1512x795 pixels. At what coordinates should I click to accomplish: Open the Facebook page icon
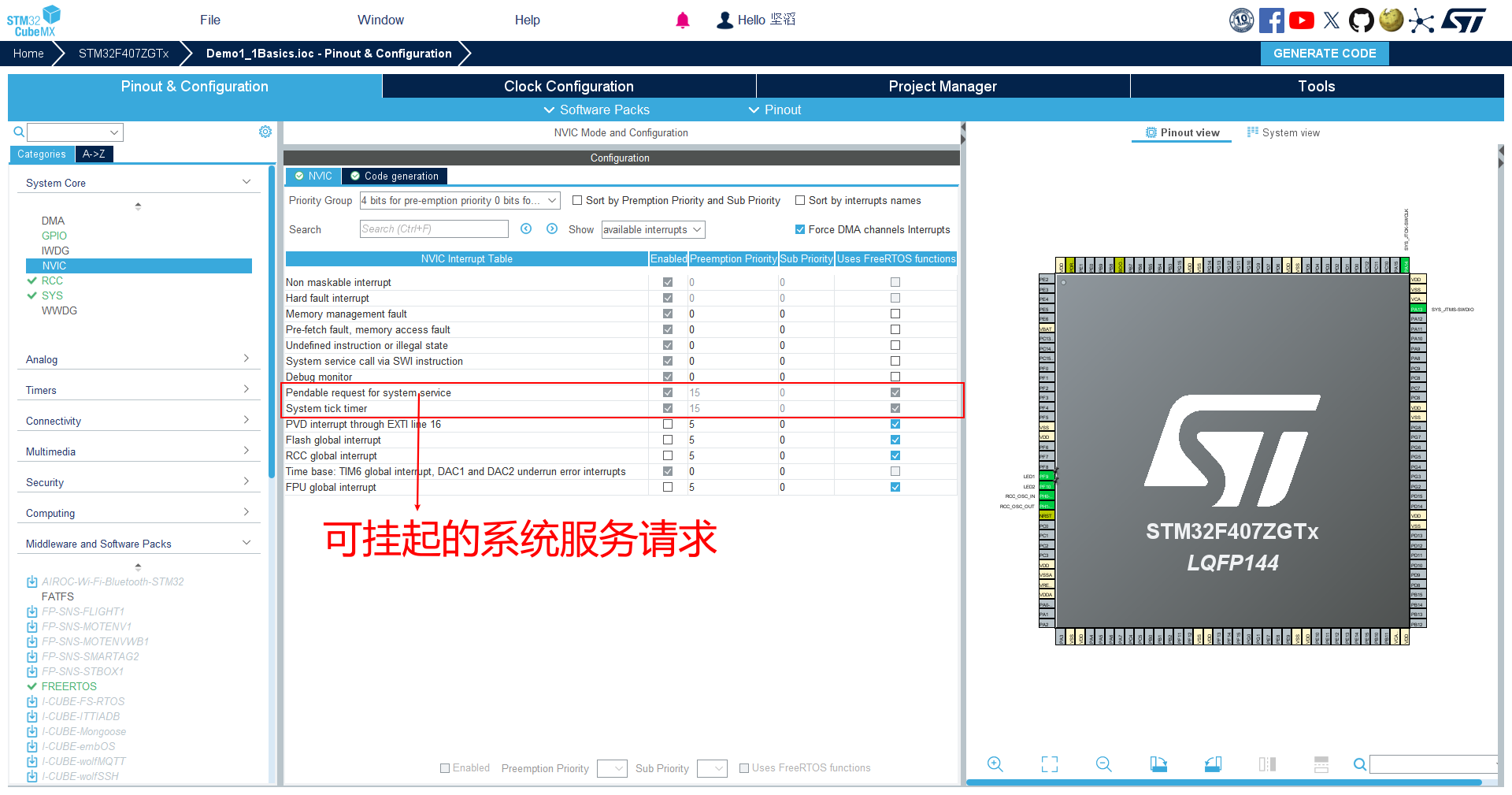coord(1271,20)
